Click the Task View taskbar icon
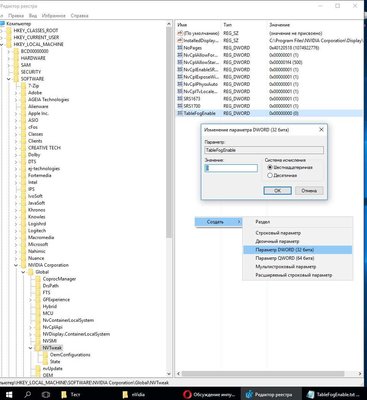The image size is (367, 400). click(46, 394)
